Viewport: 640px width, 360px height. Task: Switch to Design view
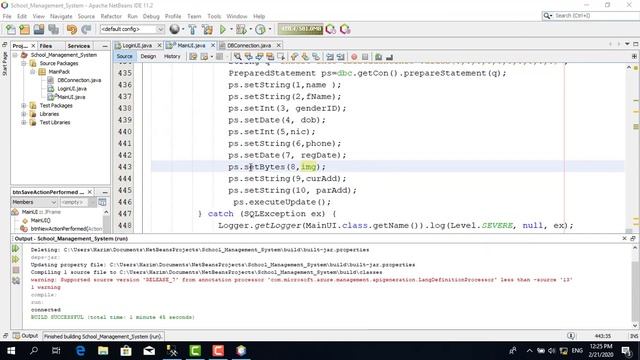click(148, 57)
